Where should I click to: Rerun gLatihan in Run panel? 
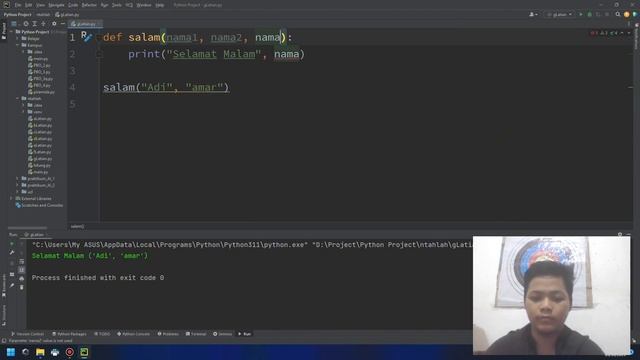pos(12,244)
